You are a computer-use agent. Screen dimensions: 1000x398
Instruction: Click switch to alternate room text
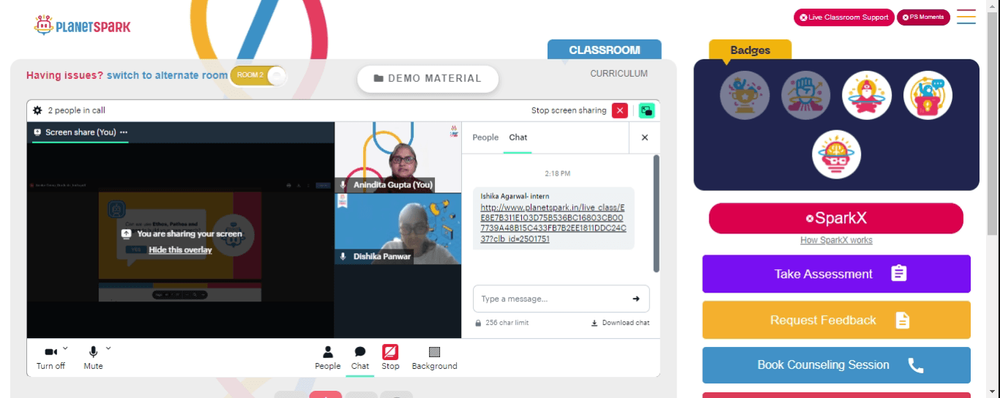point(167,75)
